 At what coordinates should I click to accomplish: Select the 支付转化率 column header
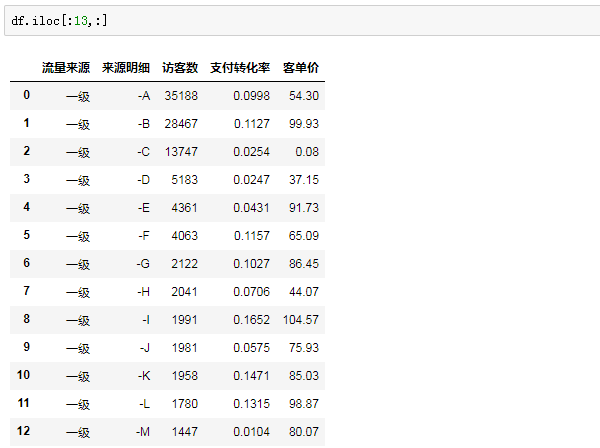(x=240, y=68)
